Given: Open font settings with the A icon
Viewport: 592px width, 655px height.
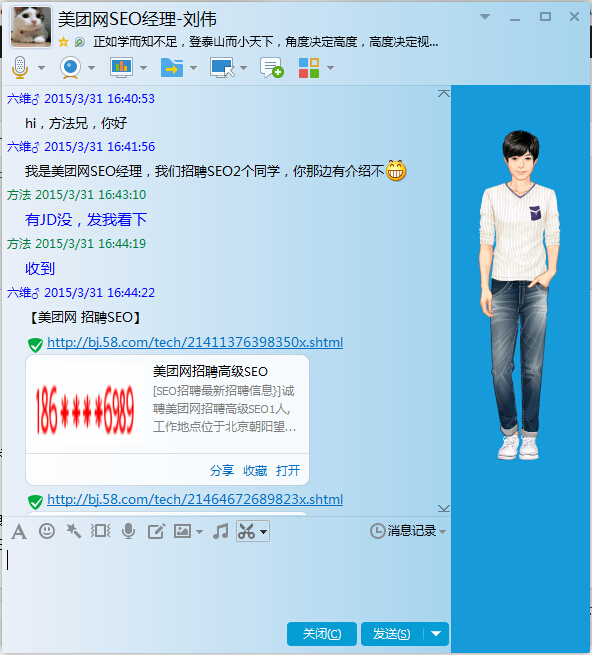Looking at the screenshot, I should tap(19, 532).
